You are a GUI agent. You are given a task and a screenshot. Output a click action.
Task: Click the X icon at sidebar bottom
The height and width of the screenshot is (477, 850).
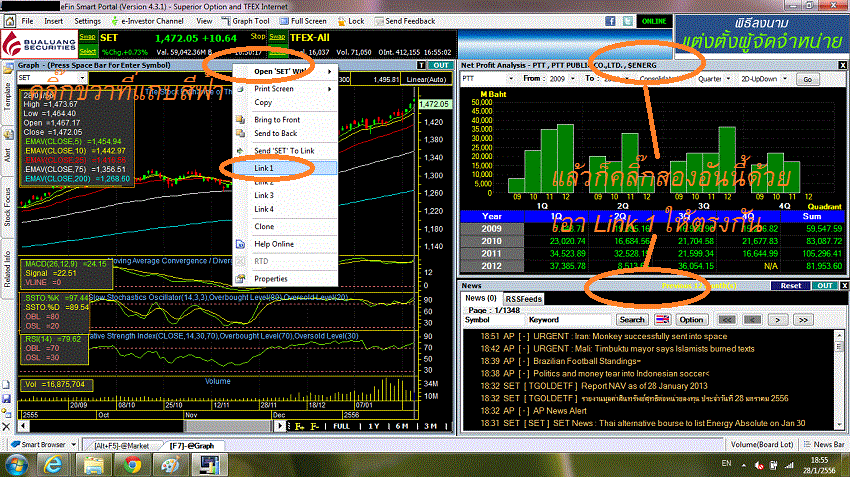pyautogui.click(x=7, y=427)
